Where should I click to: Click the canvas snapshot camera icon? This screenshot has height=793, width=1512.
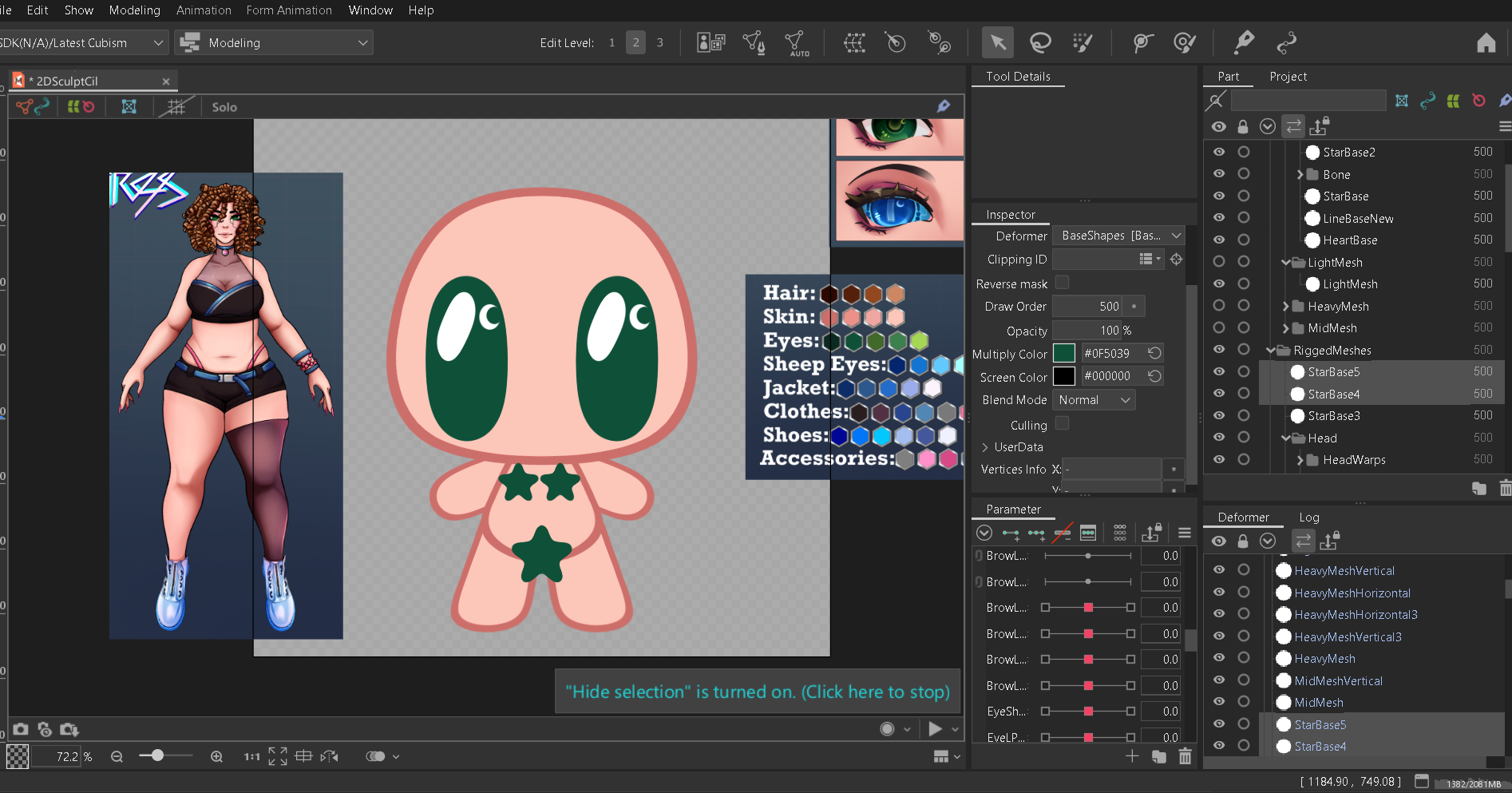click(21, 729)
